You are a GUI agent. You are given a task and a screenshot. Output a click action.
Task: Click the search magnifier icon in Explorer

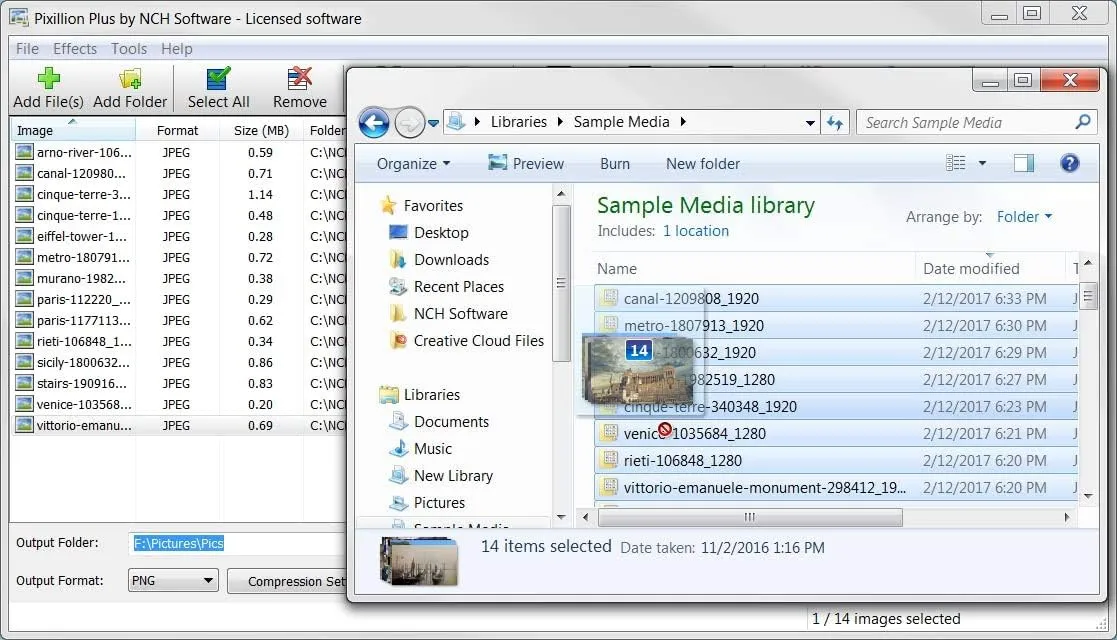[1083, 122]
